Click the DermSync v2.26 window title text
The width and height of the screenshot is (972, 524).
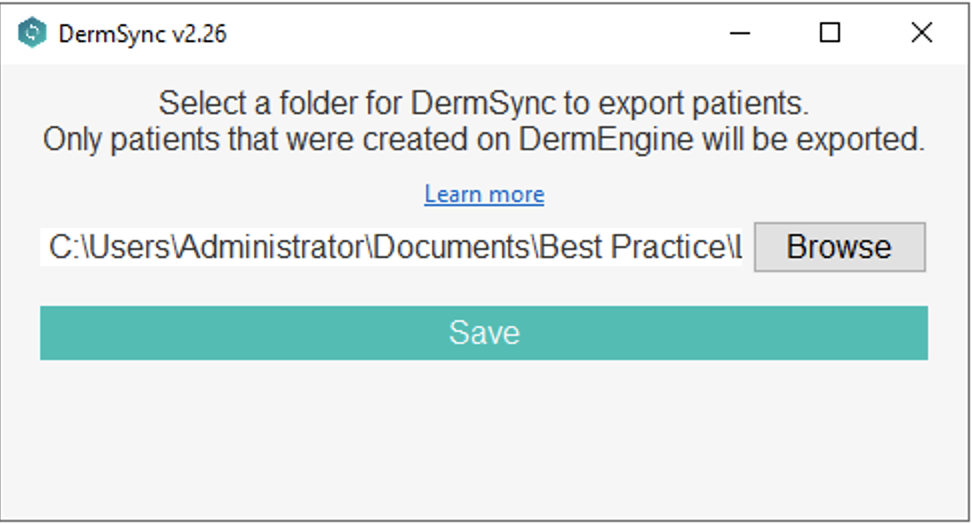pos(142,34)
